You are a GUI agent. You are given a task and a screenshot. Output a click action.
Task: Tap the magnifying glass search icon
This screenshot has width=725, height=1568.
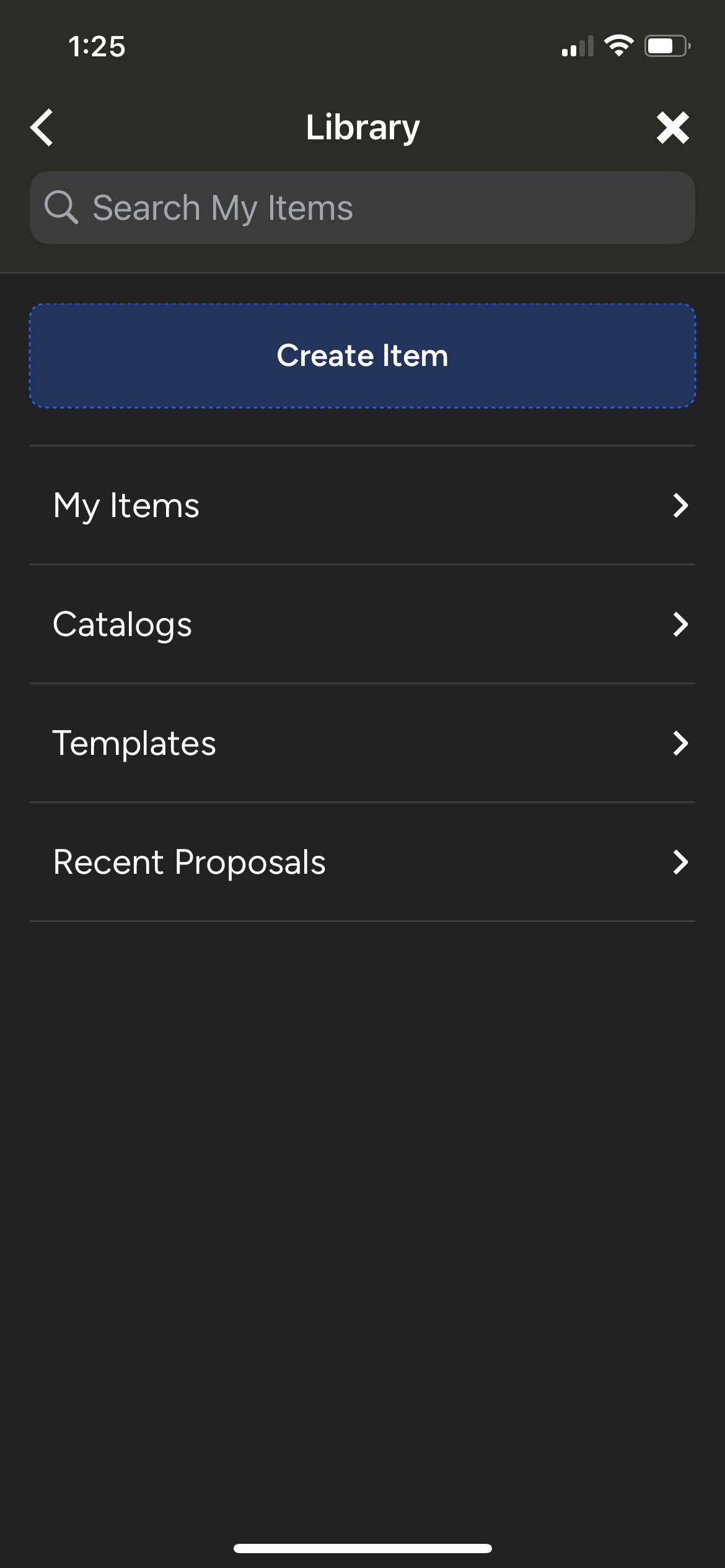tap(61, 207)
